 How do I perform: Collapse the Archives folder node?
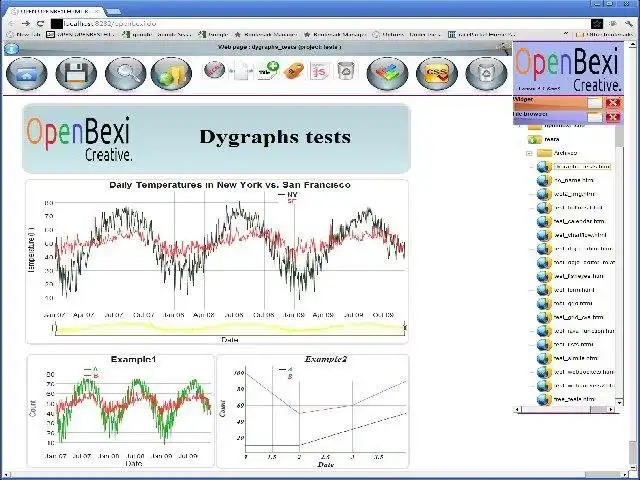(x=529, y=153)
